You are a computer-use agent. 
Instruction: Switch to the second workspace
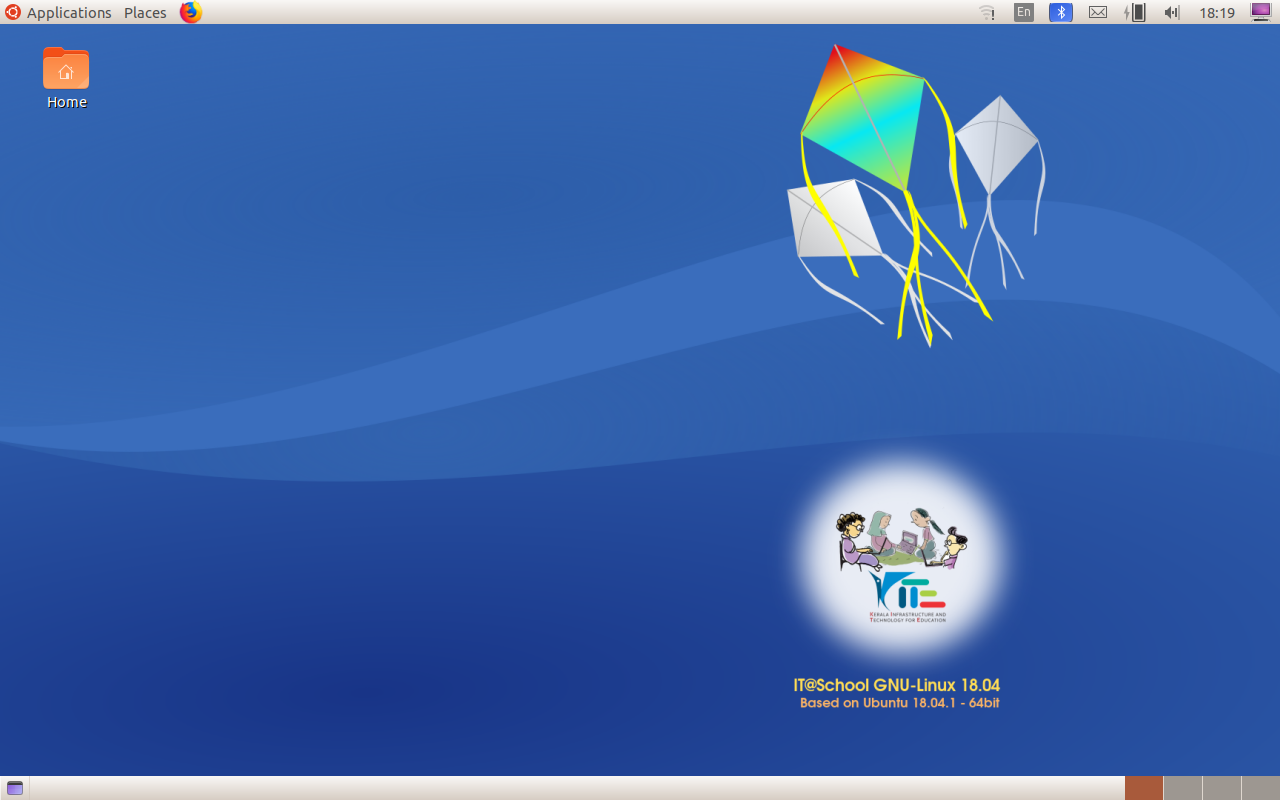pyautogui.click(x=1182, y=787)
